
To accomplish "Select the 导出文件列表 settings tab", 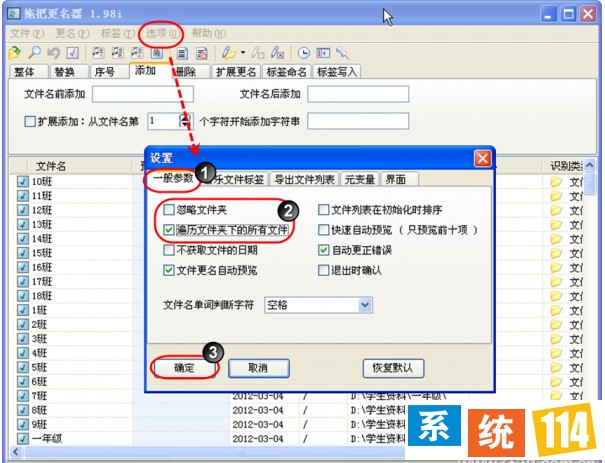I will coord(304,179).
